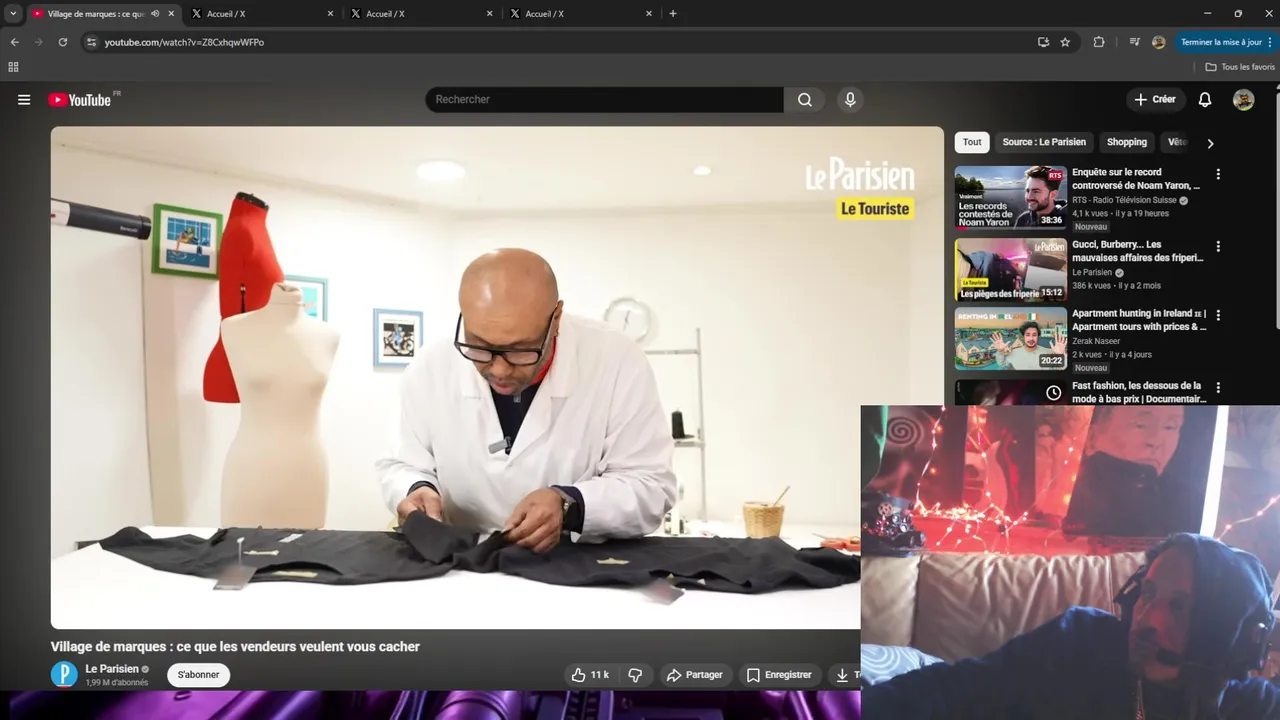Select the Shopping filter chip

pyautogui.click(x=1127, y=142)
